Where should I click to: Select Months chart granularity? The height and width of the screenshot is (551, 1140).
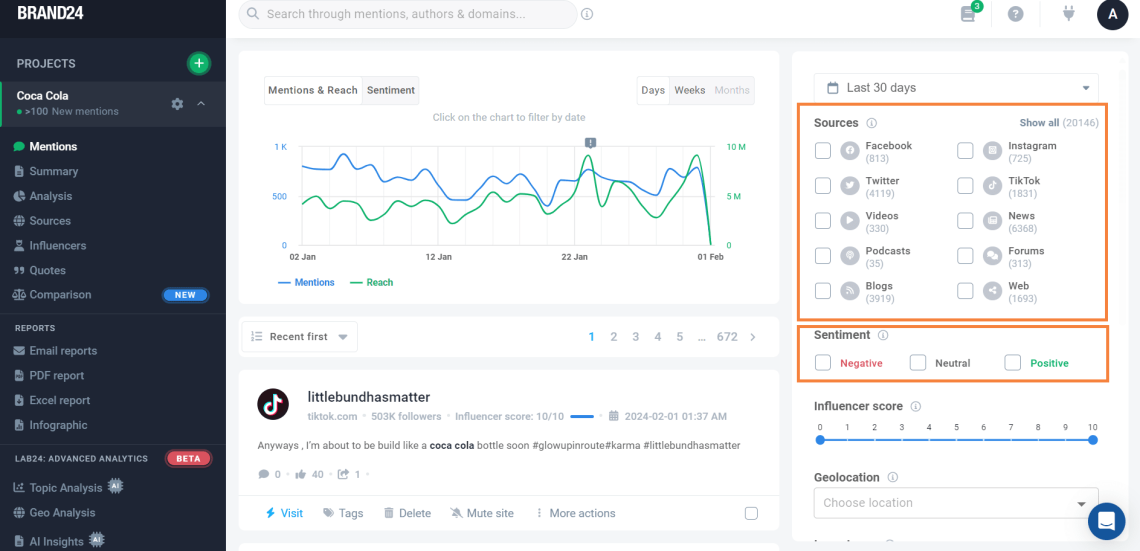(x=732, y=90)
